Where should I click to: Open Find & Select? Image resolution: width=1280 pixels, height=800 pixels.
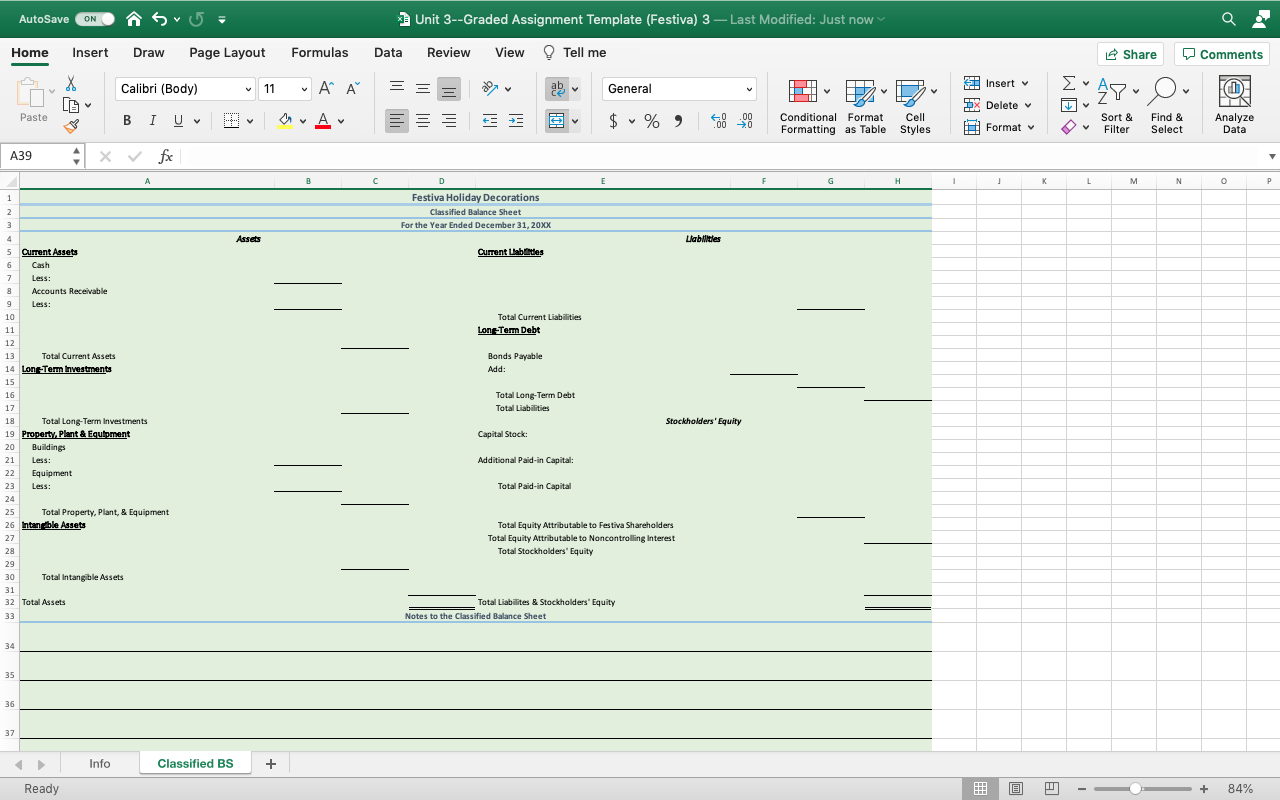pyautogui.click(x=1166, y=106)
